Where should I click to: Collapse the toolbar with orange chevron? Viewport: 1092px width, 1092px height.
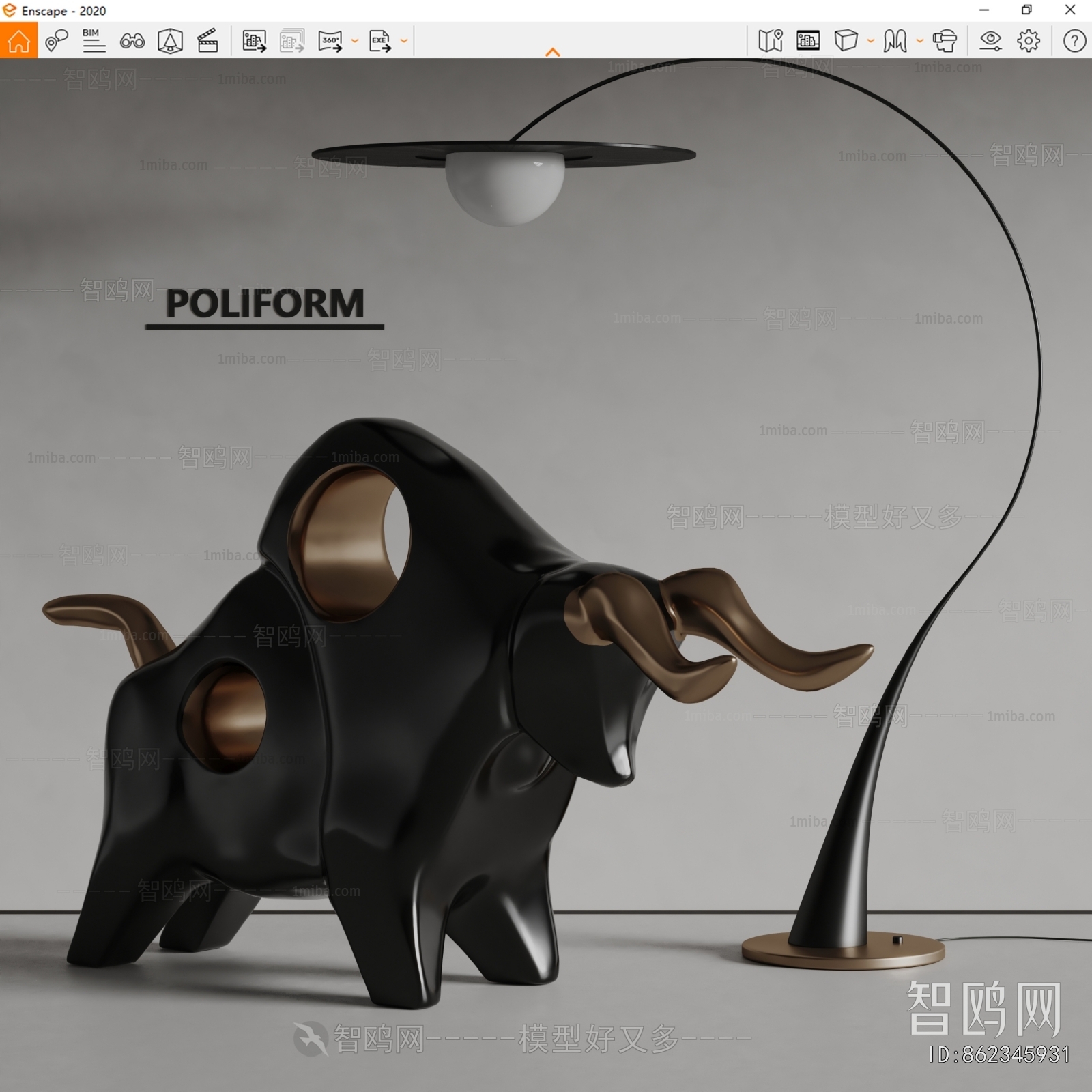553,52
